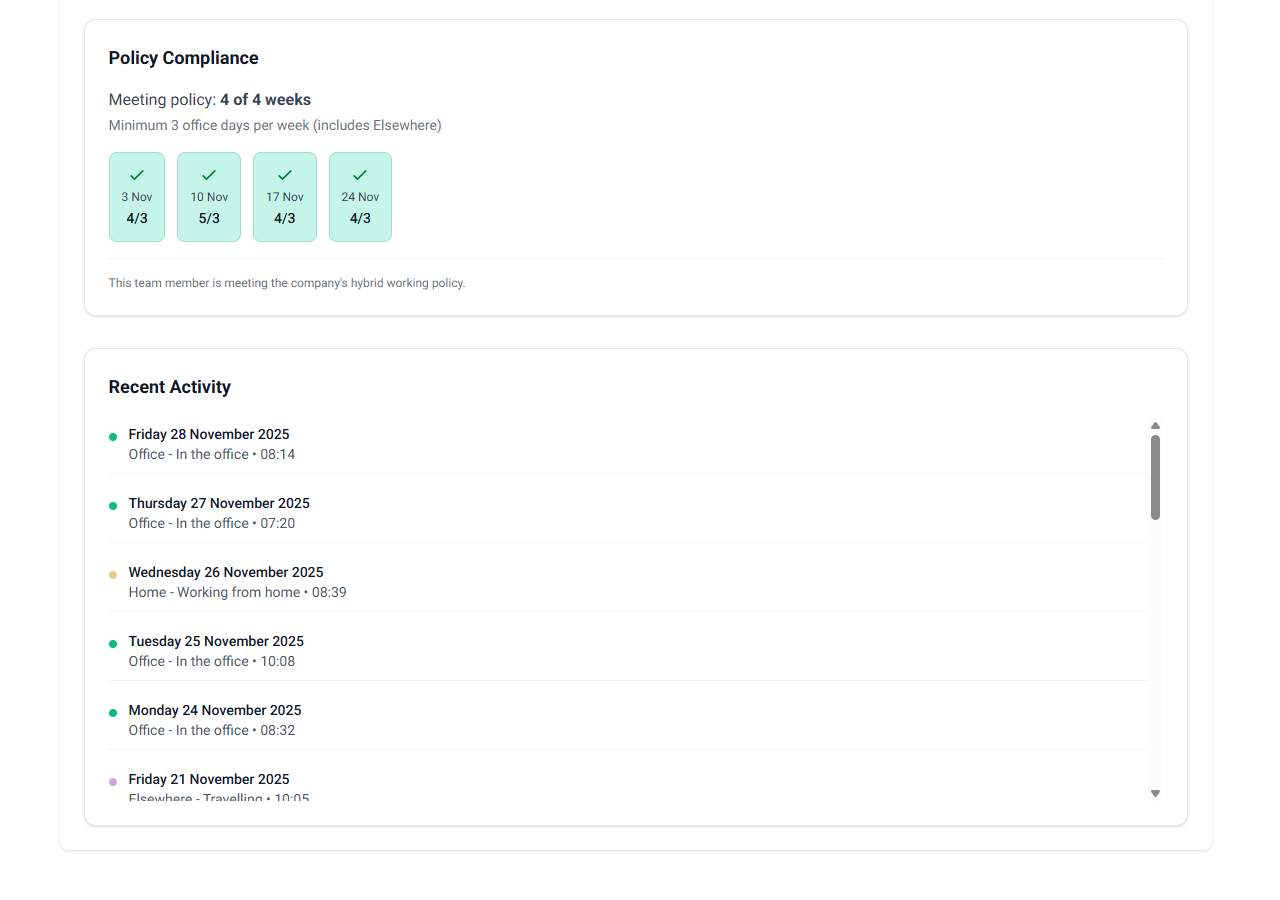The image size is (1280, 900).
Task: Click the purple Elsewhere status dot for Friday 21 November
Action: click(113, 781)
